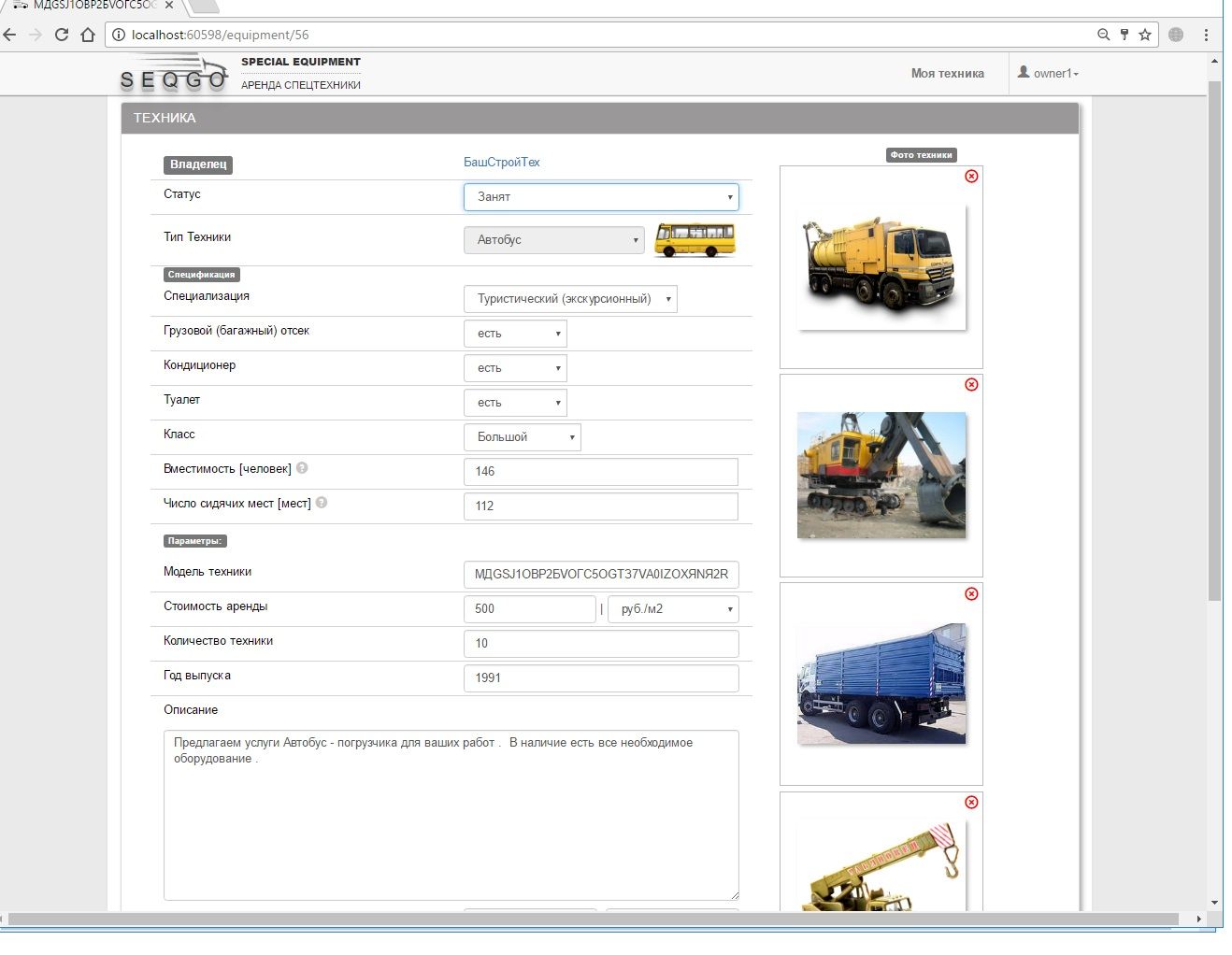Viewport: 1232px width, 955px height.
Task: Open Кондиционер dropdown
Action: [515, 368]
